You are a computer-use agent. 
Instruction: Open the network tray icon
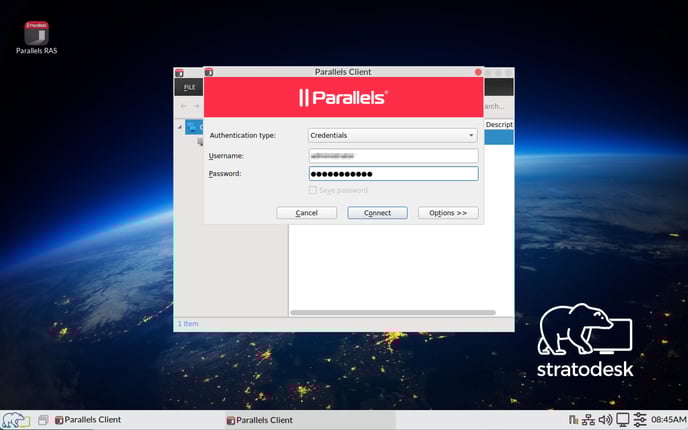[x=588, y=420]
